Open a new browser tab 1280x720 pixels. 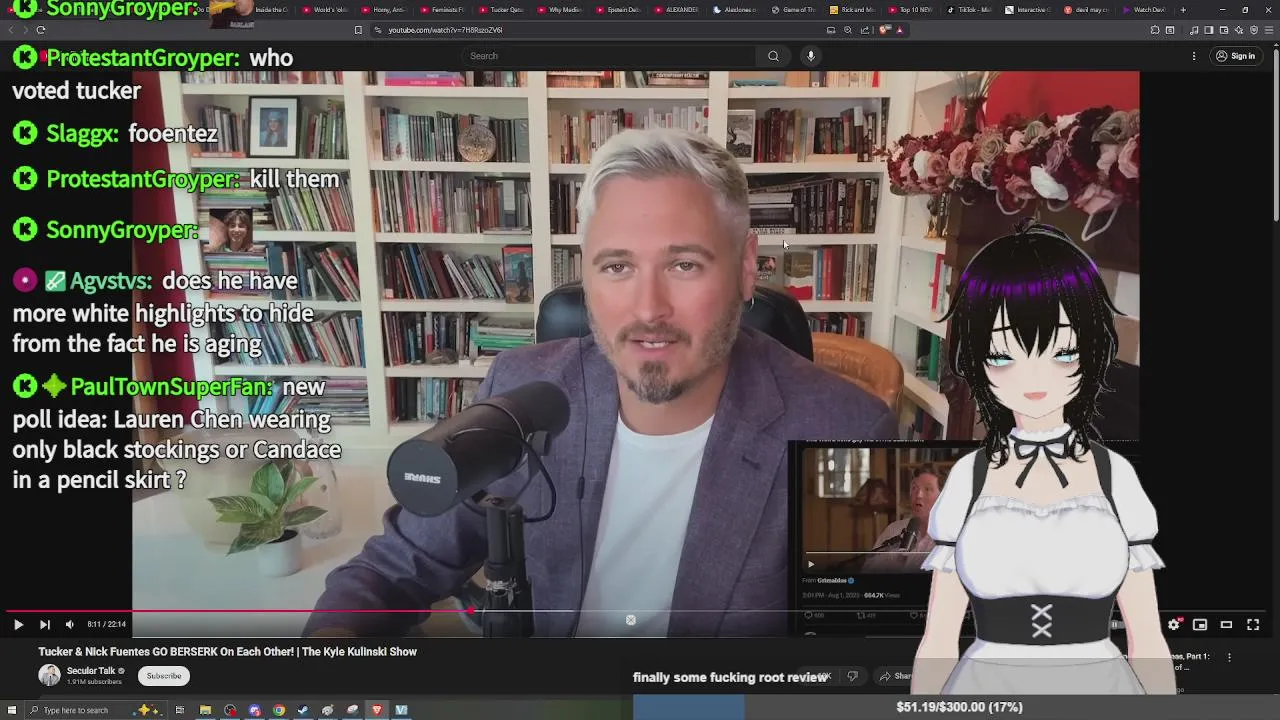[1183, 10]
